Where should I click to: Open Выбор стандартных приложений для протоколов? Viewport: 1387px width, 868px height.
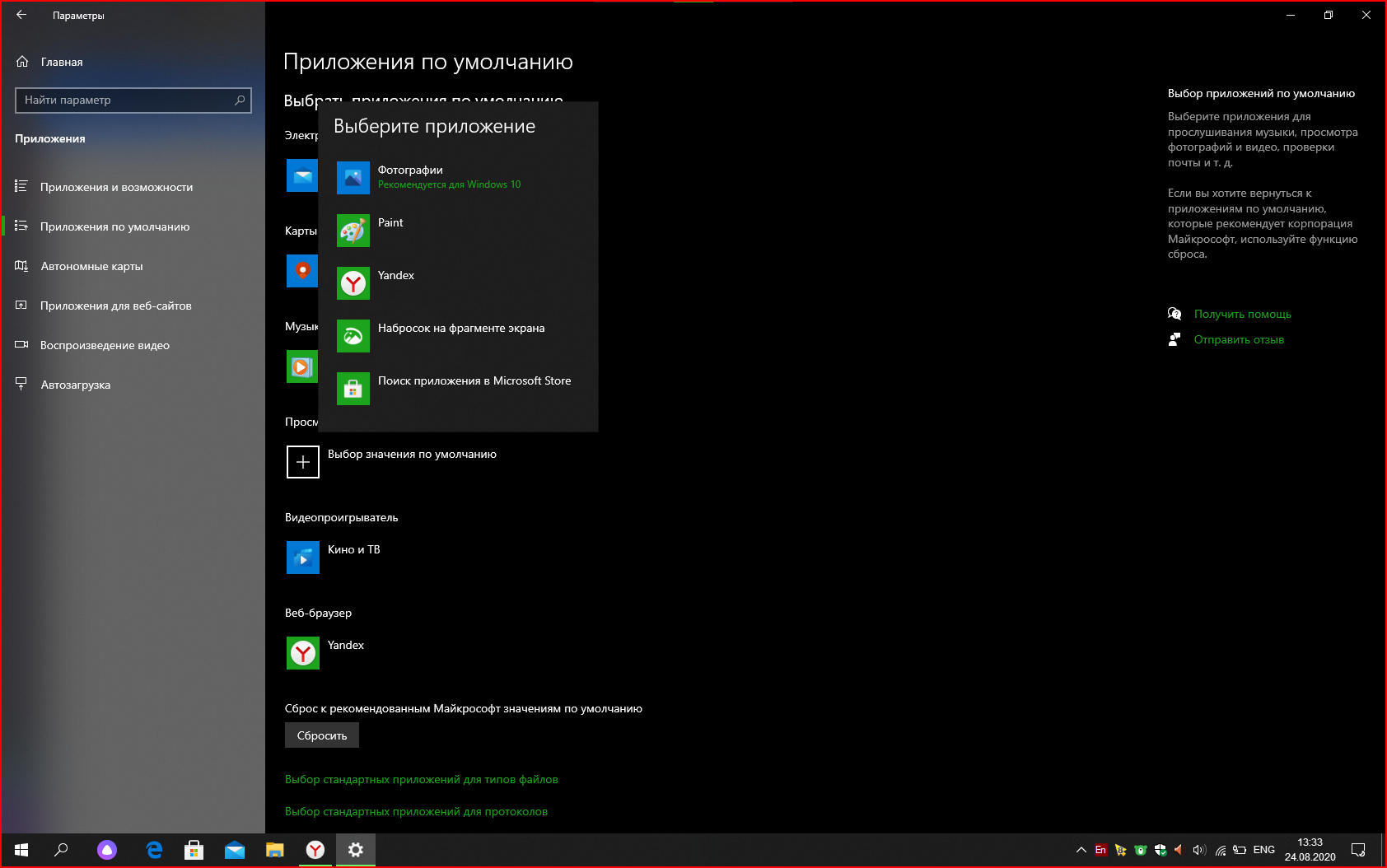pos(416,811)
